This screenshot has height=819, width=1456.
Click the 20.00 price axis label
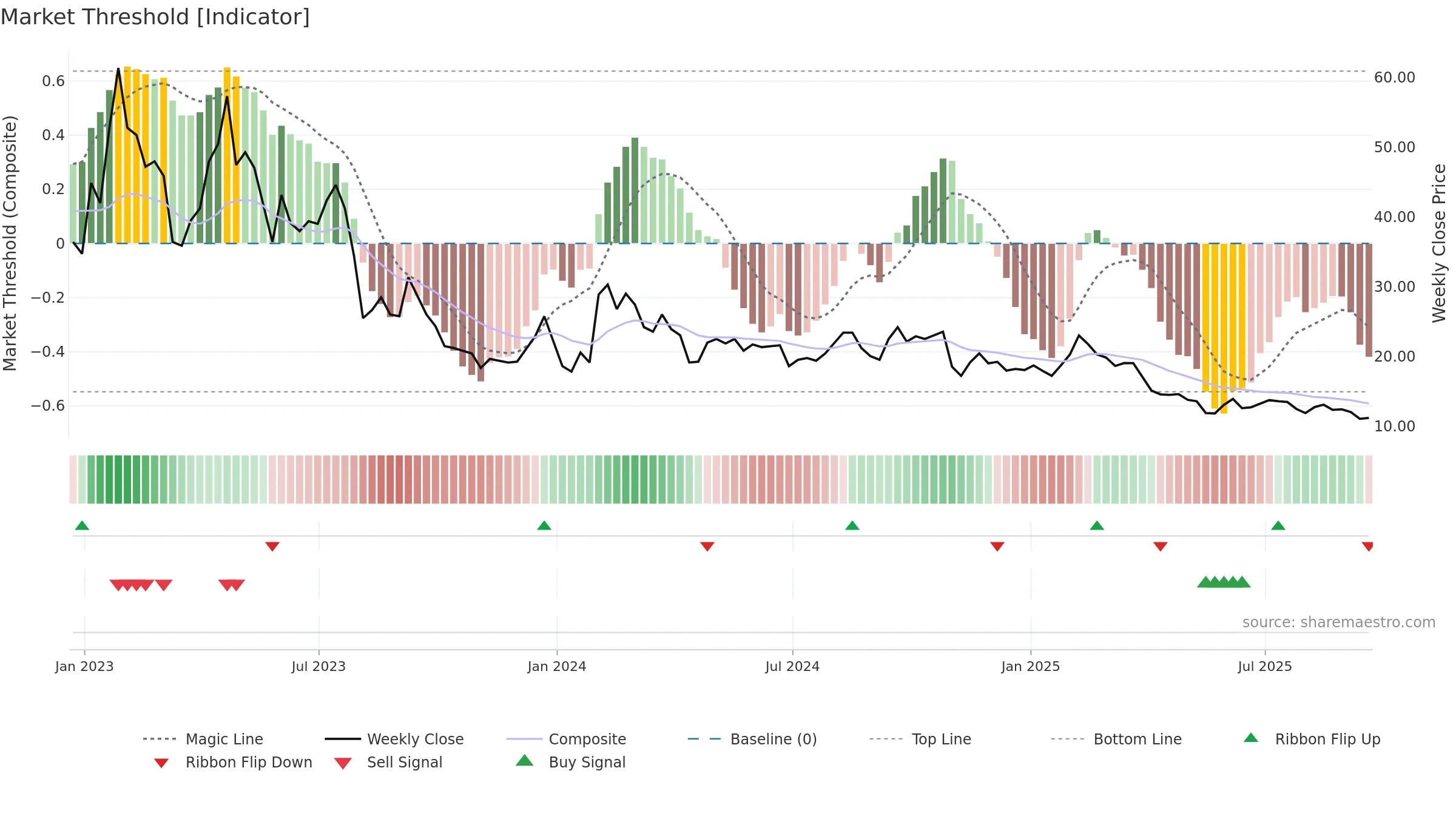click(1395, 357)
